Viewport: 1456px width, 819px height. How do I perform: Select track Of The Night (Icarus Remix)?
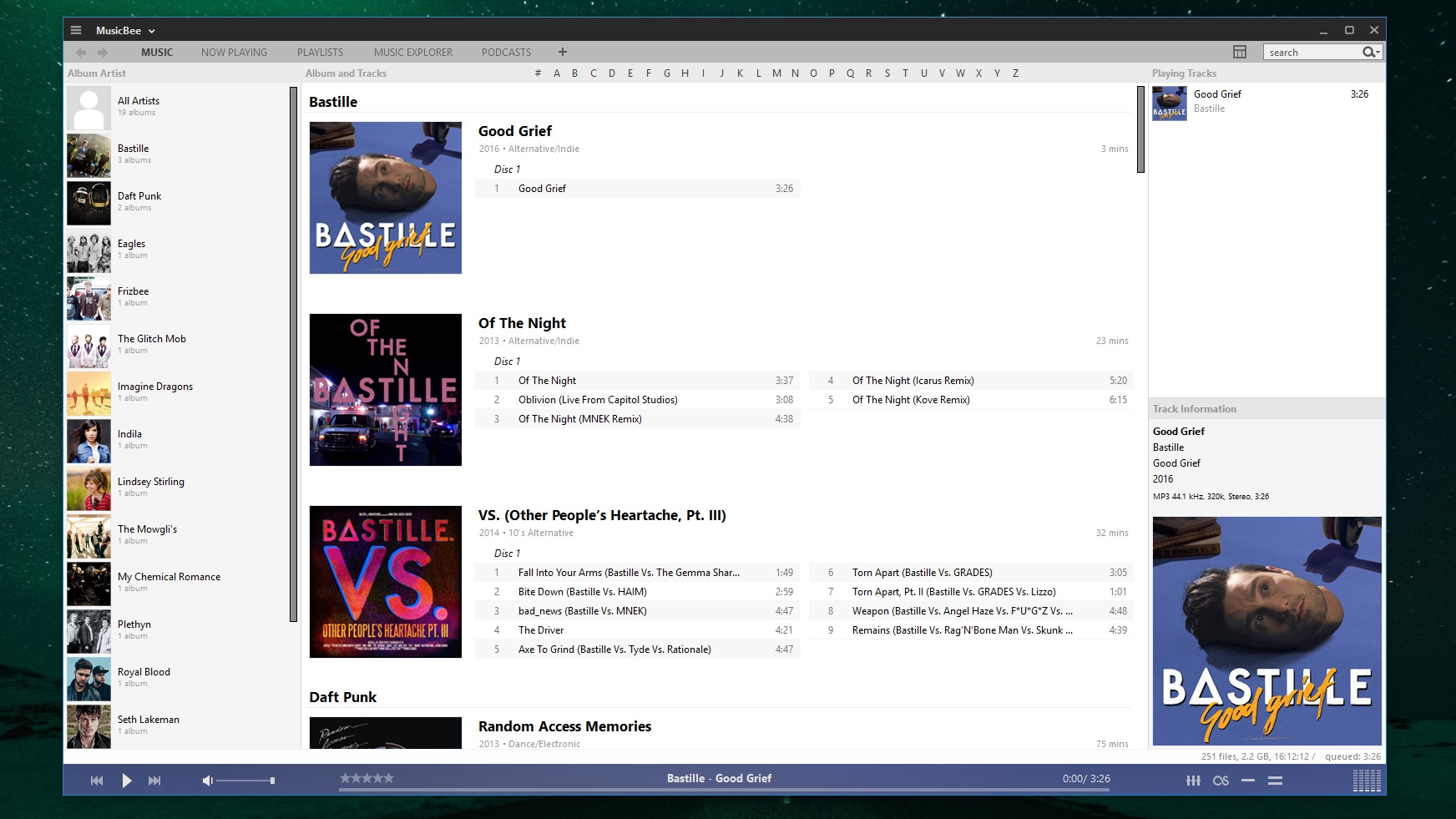(972, 381)
